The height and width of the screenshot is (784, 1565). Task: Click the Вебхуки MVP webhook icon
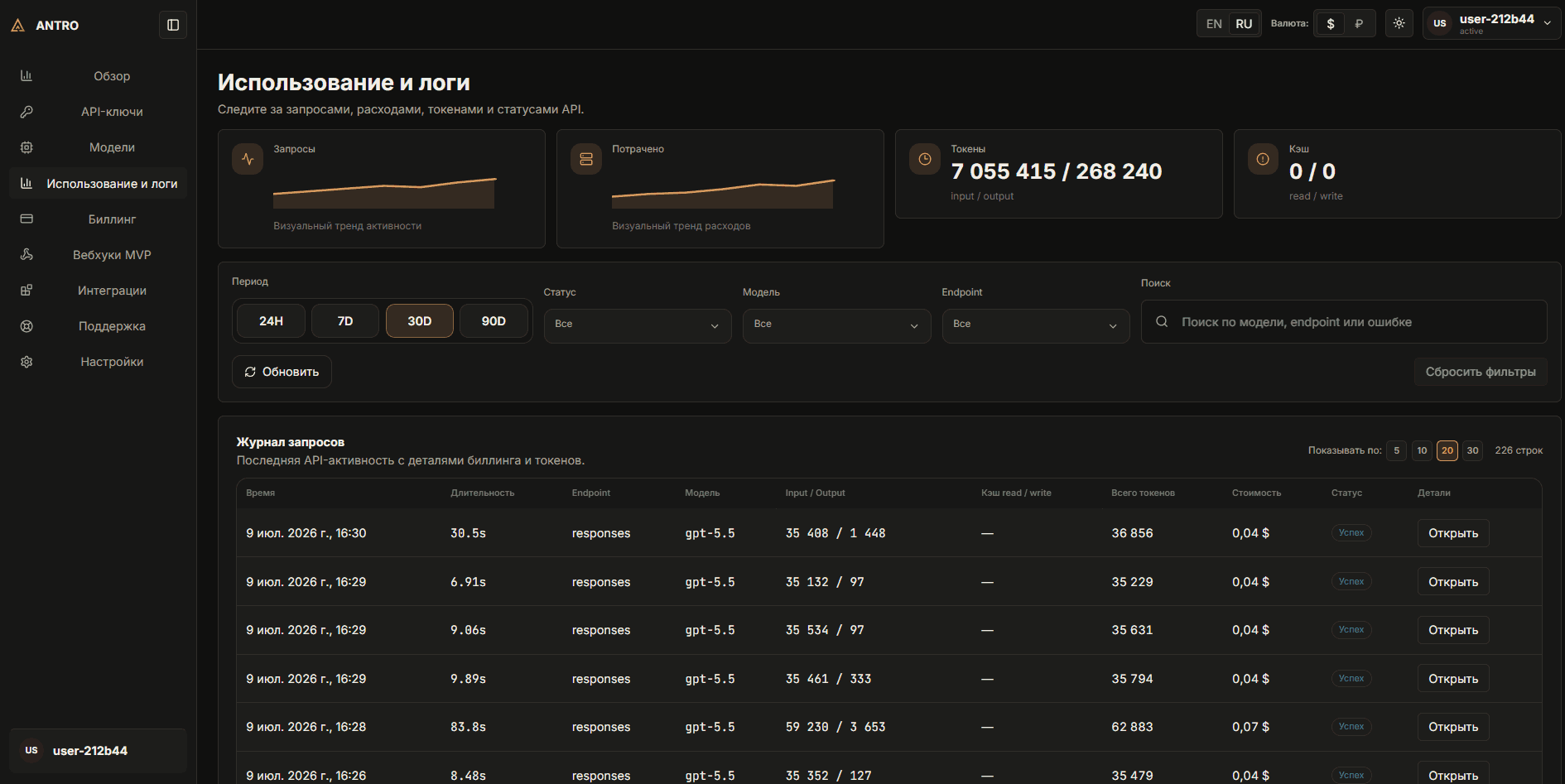click(26, 255)
